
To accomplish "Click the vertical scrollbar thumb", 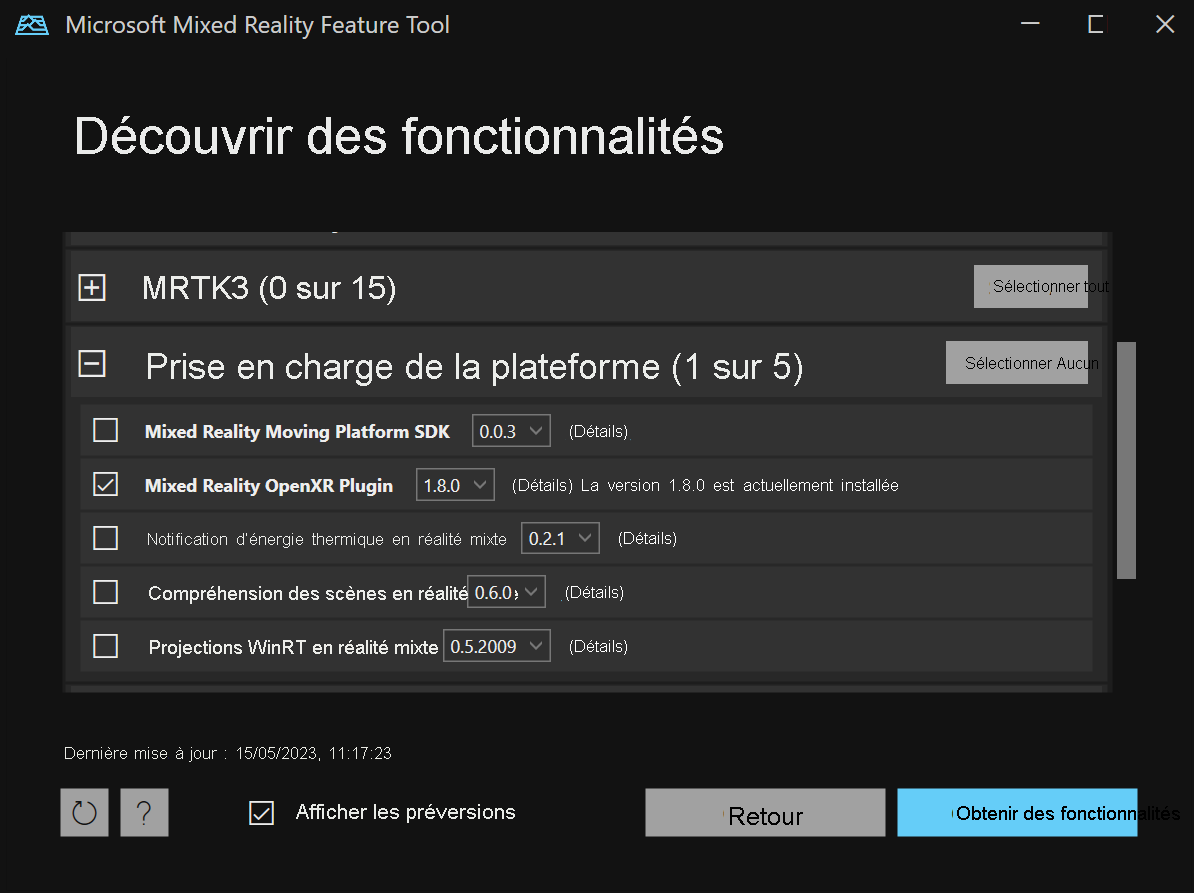I will click(x=1127, y=460).
